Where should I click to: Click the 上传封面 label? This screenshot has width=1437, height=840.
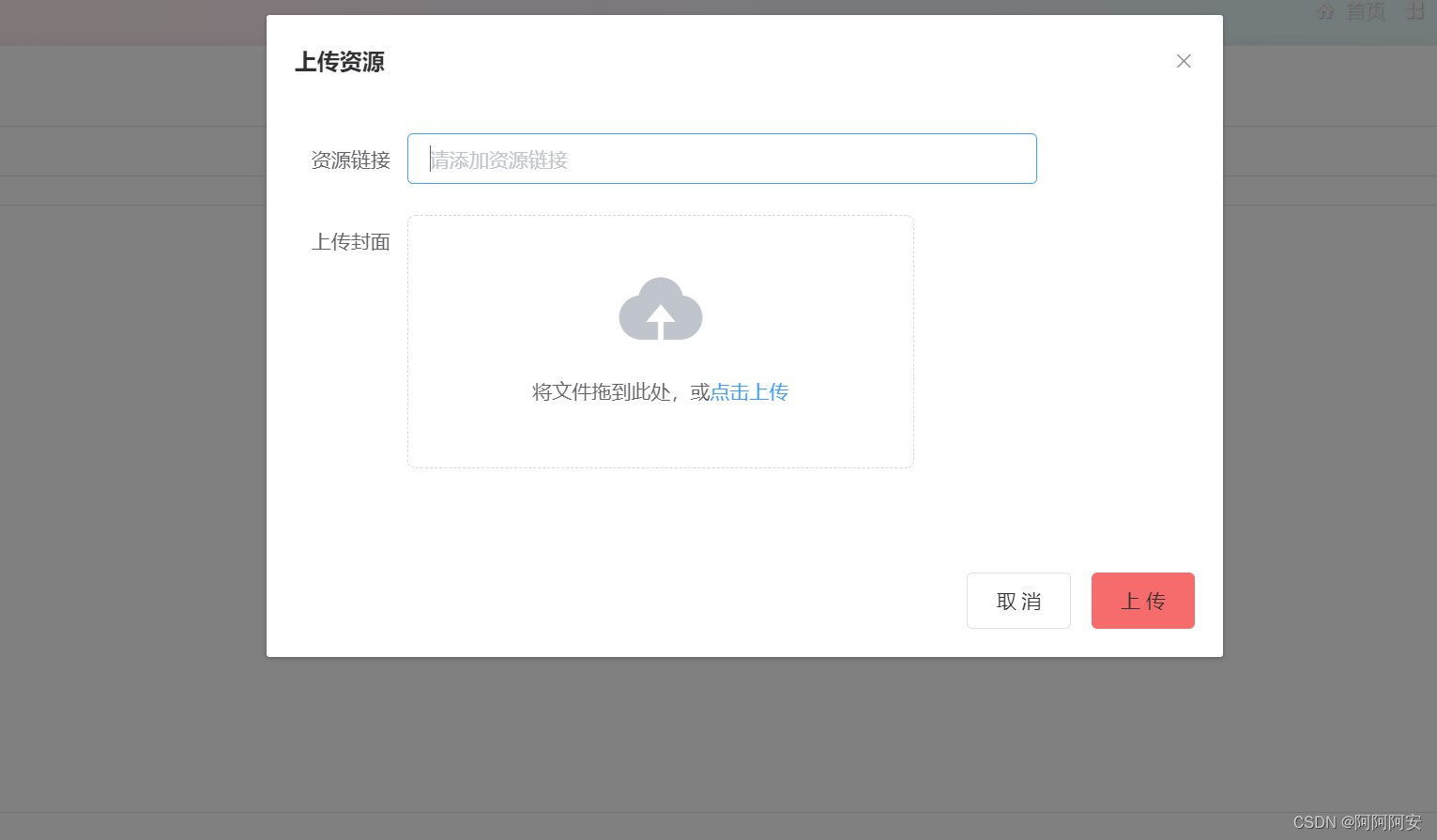(350, 242)
